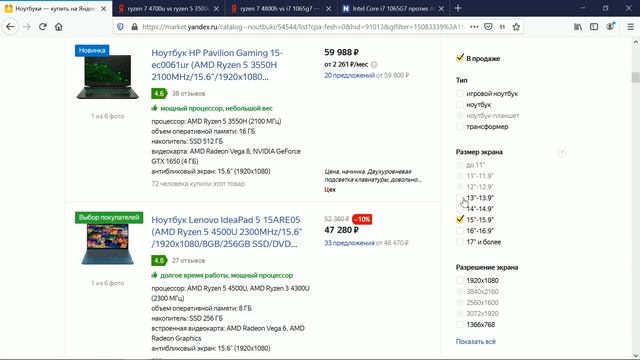This screenshot has width=640, height=360.
Task: Click 'долгое время работы, мощный процессор' text
Action: point(227,275)
